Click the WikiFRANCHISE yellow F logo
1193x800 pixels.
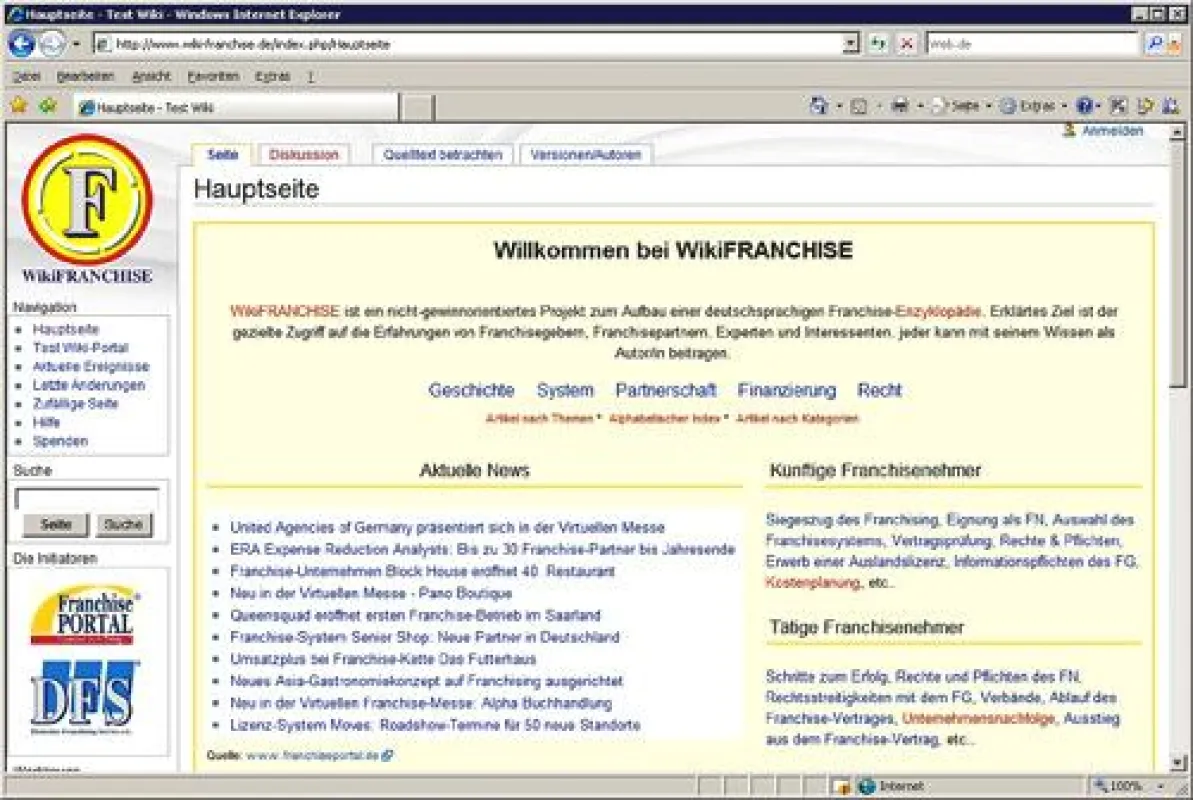point(87,199)
